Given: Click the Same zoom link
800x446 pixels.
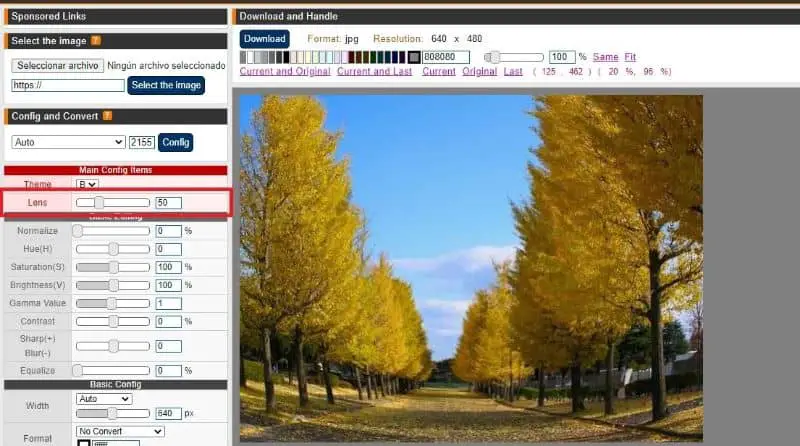Looking at the screenshot, I should [606, 57].
